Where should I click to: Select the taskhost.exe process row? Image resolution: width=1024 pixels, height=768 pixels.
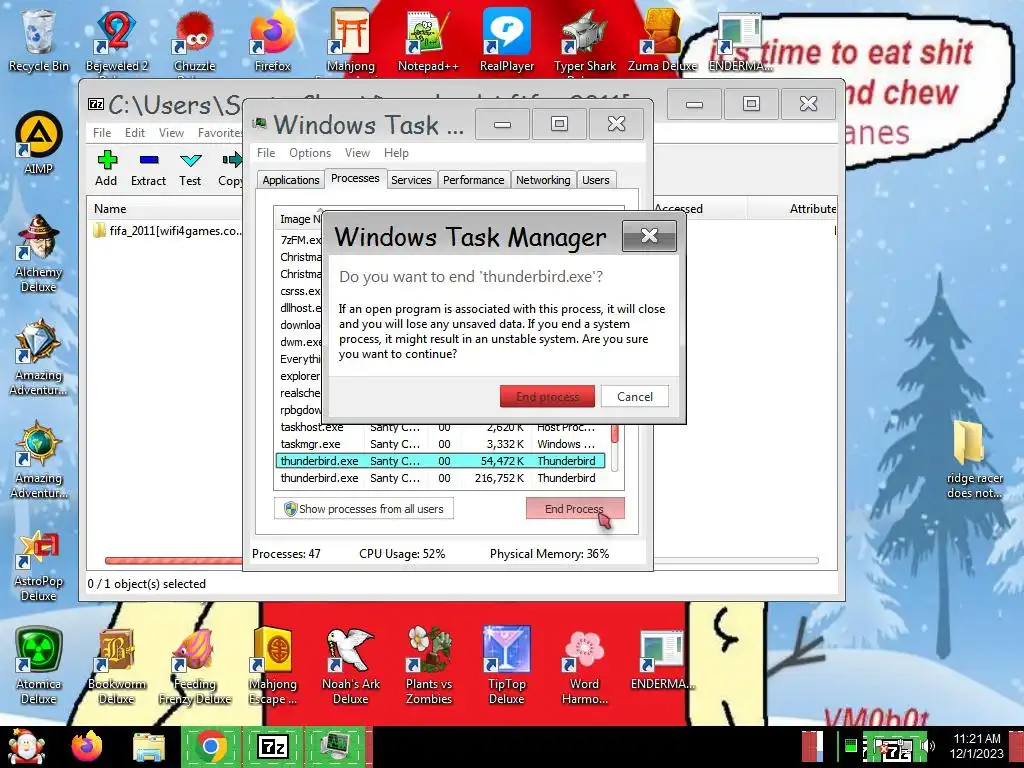tap(441, 428)
